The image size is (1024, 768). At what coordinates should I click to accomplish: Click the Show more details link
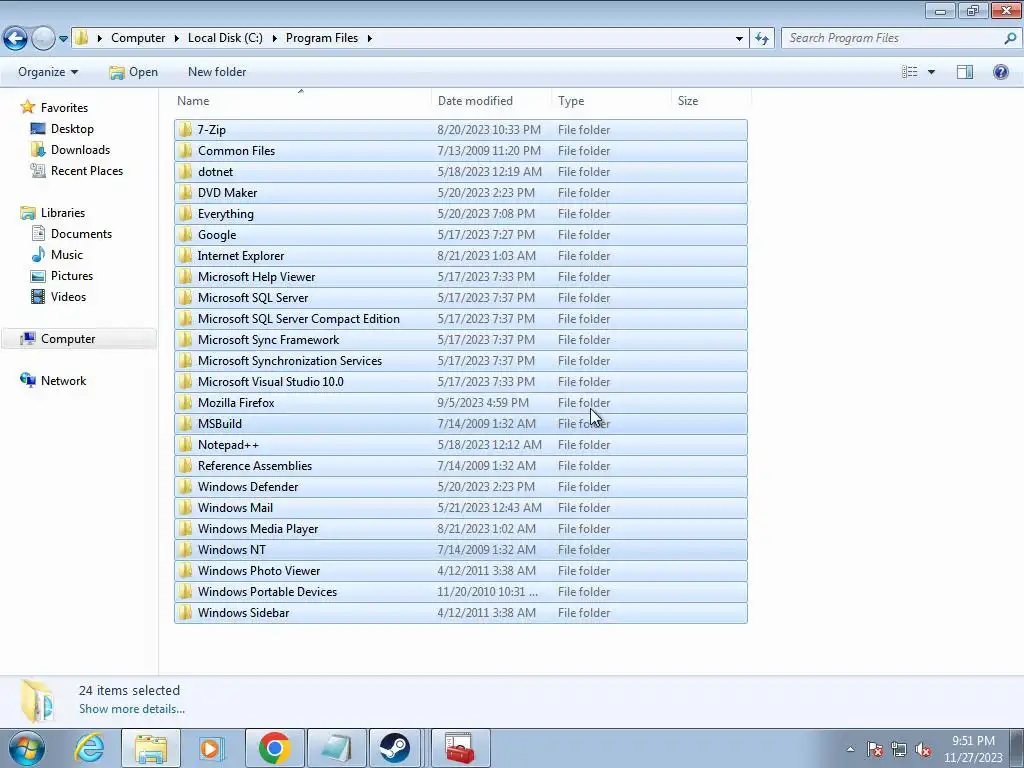132,709
